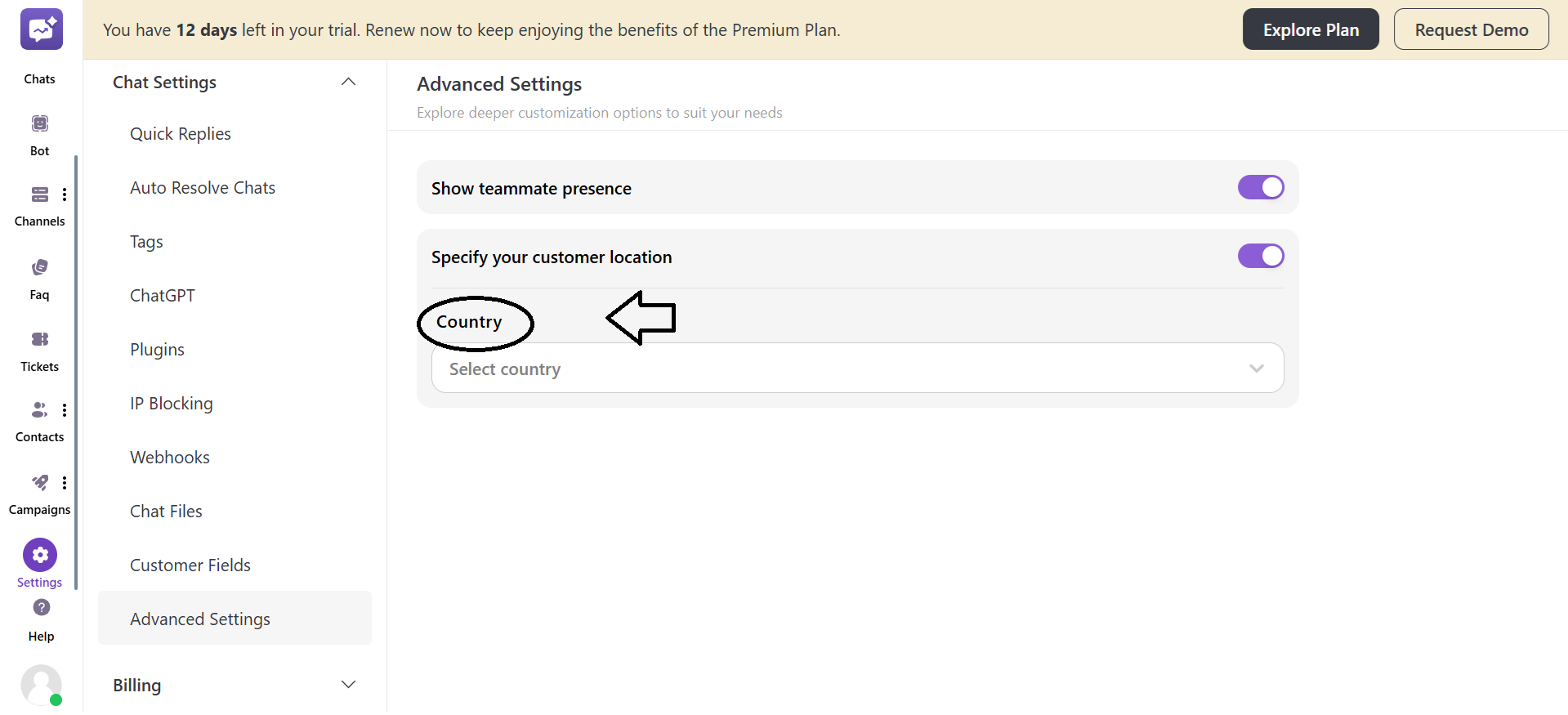The width and height of the screenshot is (1568, 715).
Task: Open the Select country dropdown
Action: pyautogui.click(x=857, y=369)
